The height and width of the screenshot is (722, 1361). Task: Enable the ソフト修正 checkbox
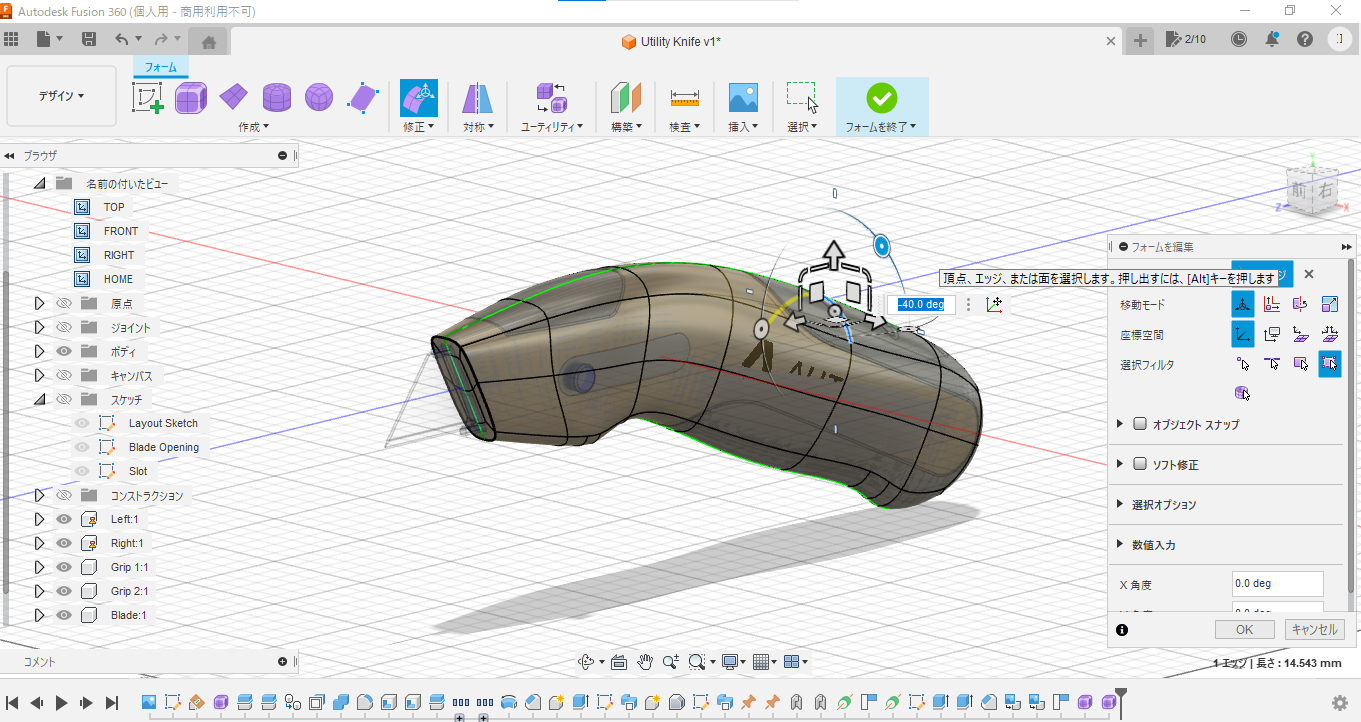point(1139,463)
